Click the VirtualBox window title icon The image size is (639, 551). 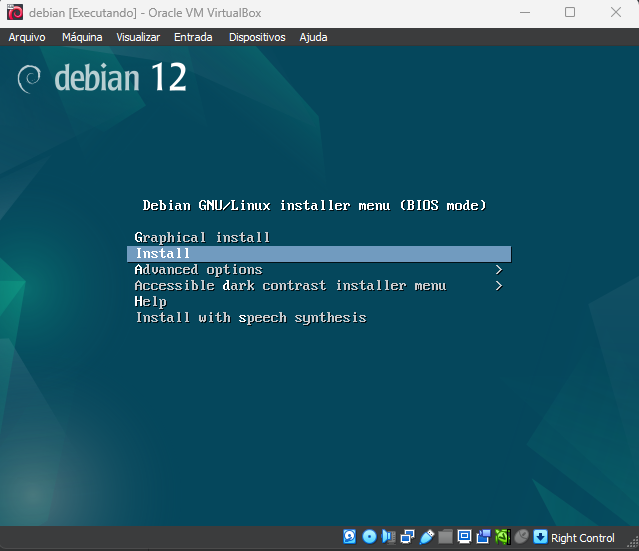(15, 13)
